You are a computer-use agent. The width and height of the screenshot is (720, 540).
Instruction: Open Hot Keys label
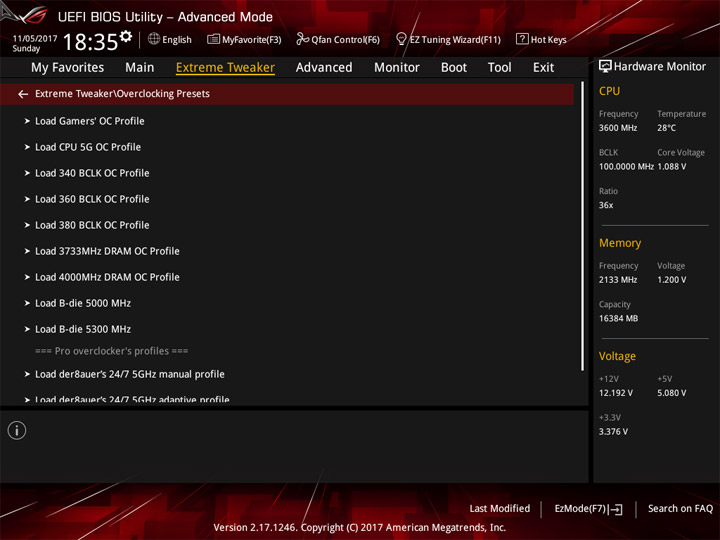click(x=549, y=40)
